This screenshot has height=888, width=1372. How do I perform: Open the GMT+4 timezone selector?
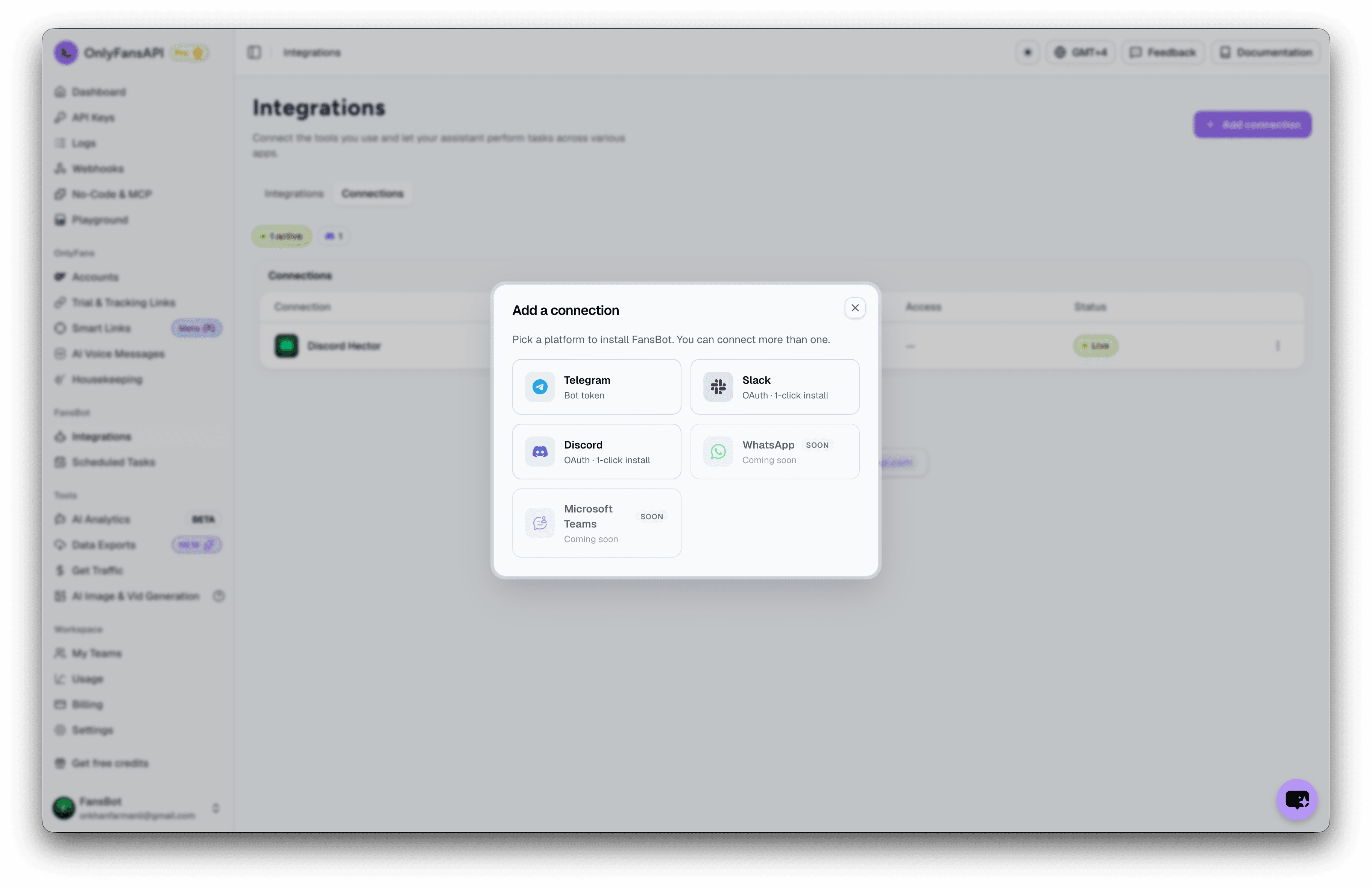1081,52
